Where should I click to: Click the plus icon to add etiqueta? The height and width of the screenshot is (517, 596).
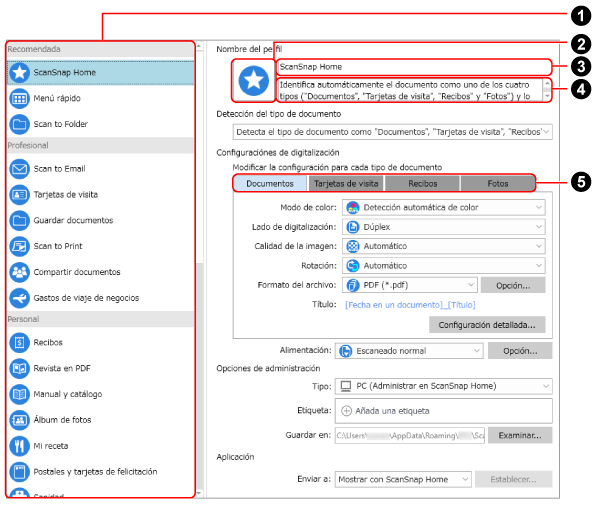tap(346, 411)
